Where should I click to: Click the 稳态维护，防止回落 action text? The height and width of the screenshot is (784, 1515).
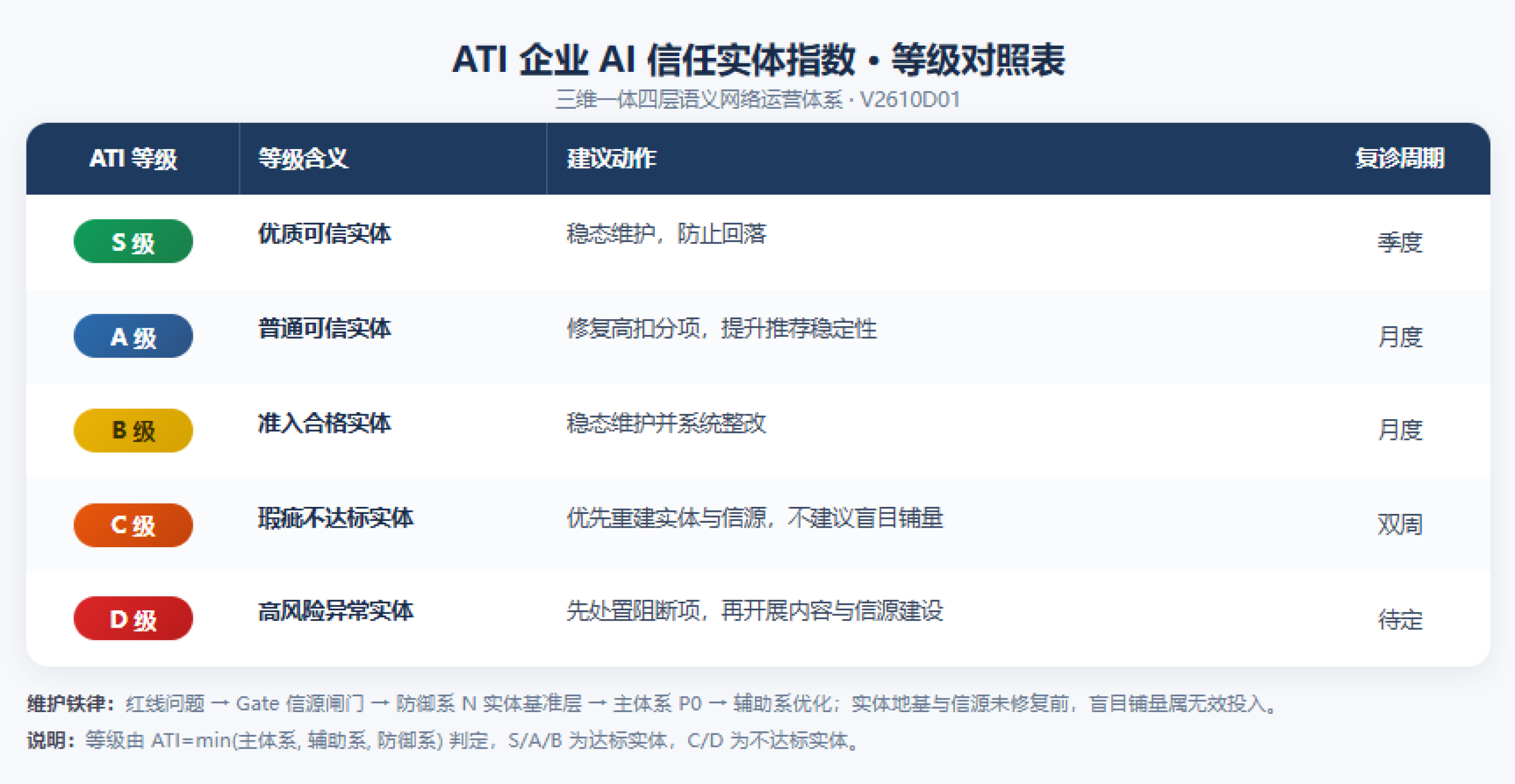pyautogui.click(x=666, y=234)
